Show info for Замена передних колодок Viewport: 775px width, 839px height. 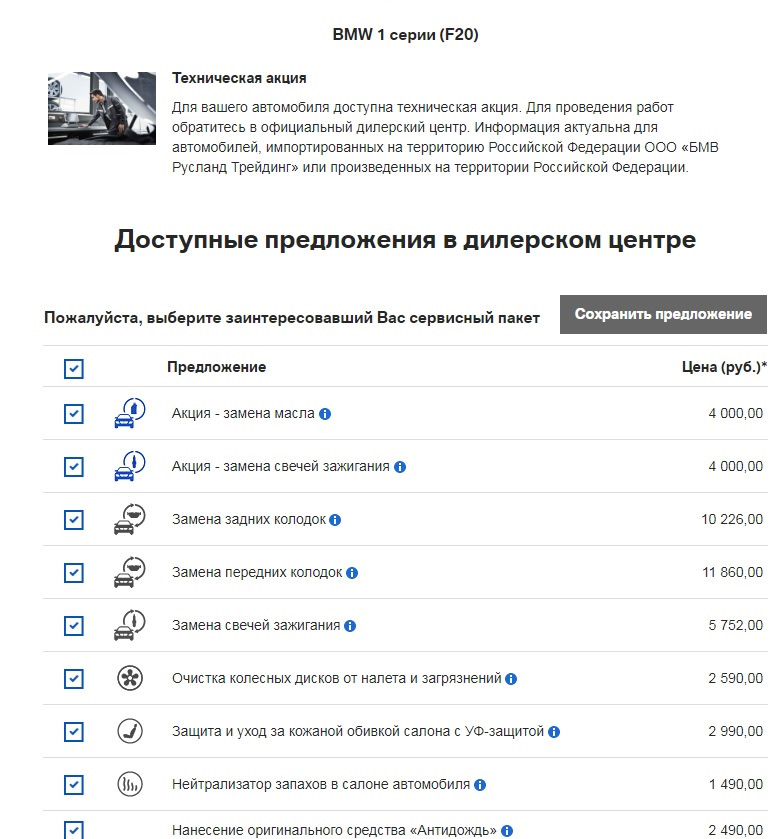[x=352, y=573]
